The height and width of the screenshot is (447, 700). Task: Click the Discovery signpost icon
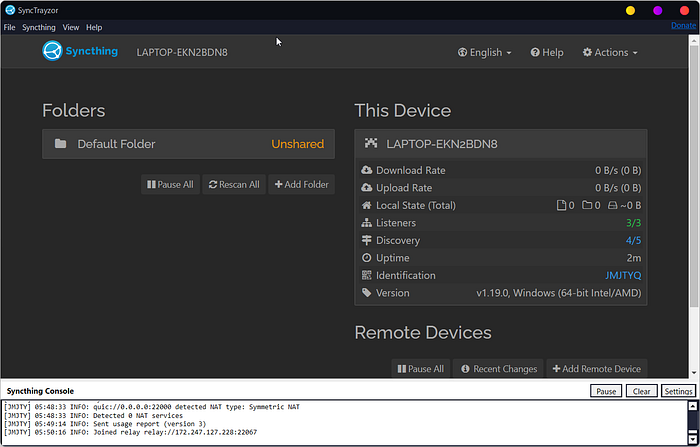tap(367, 240)
